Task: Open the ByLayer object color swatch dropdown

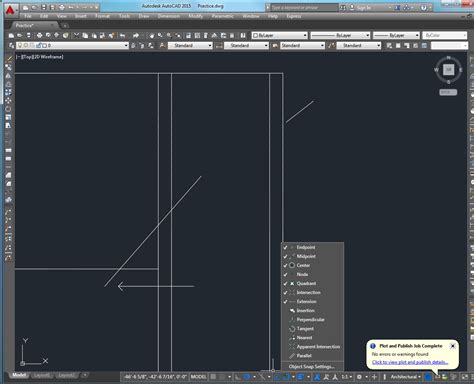Action: [279, 35]
